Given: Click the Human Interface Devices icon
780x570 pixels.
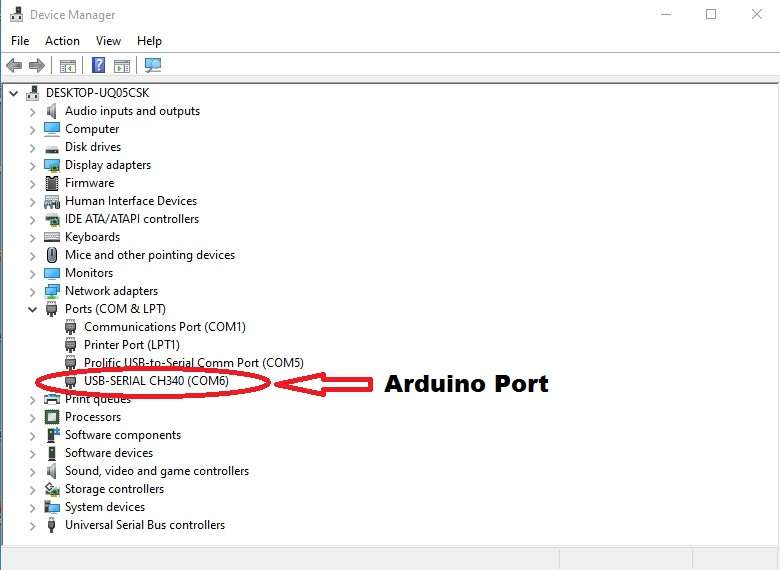Looking at the screenshot, I should click(52, 201).
